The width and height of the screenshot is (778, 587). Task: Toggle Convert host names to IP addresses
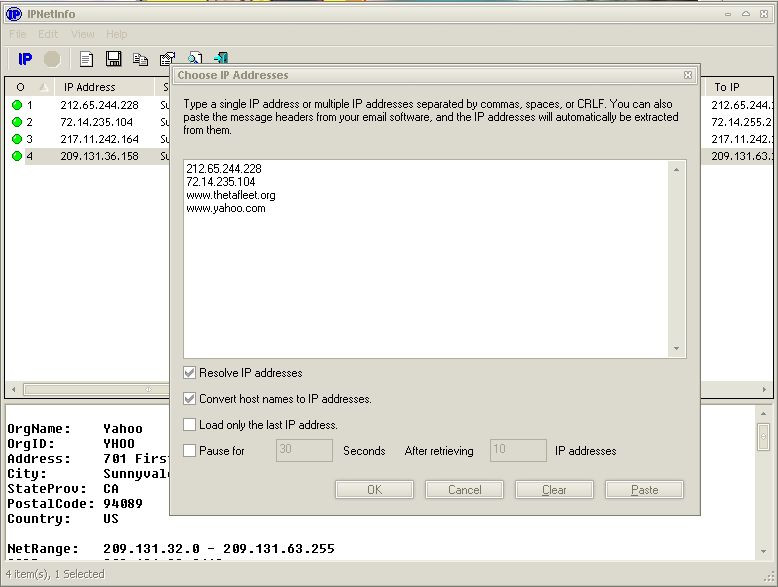[190, 399]
